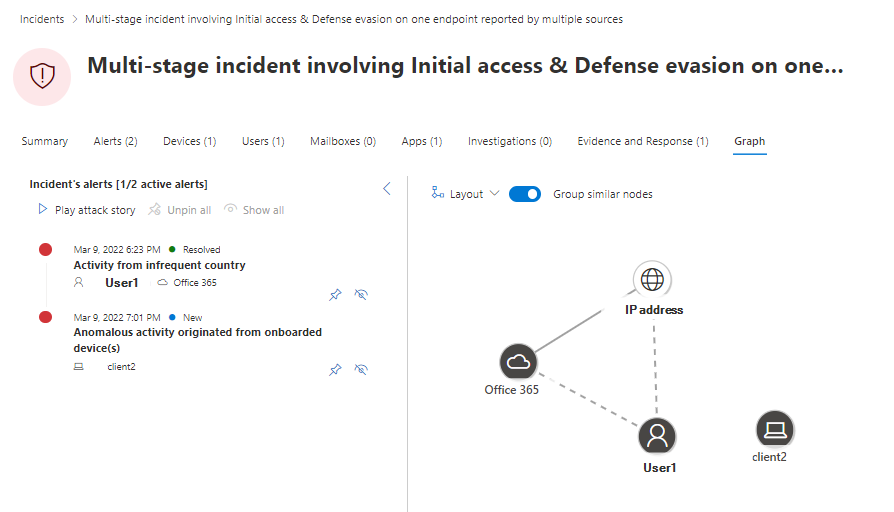Click the incident shield icon

[42, 76]
